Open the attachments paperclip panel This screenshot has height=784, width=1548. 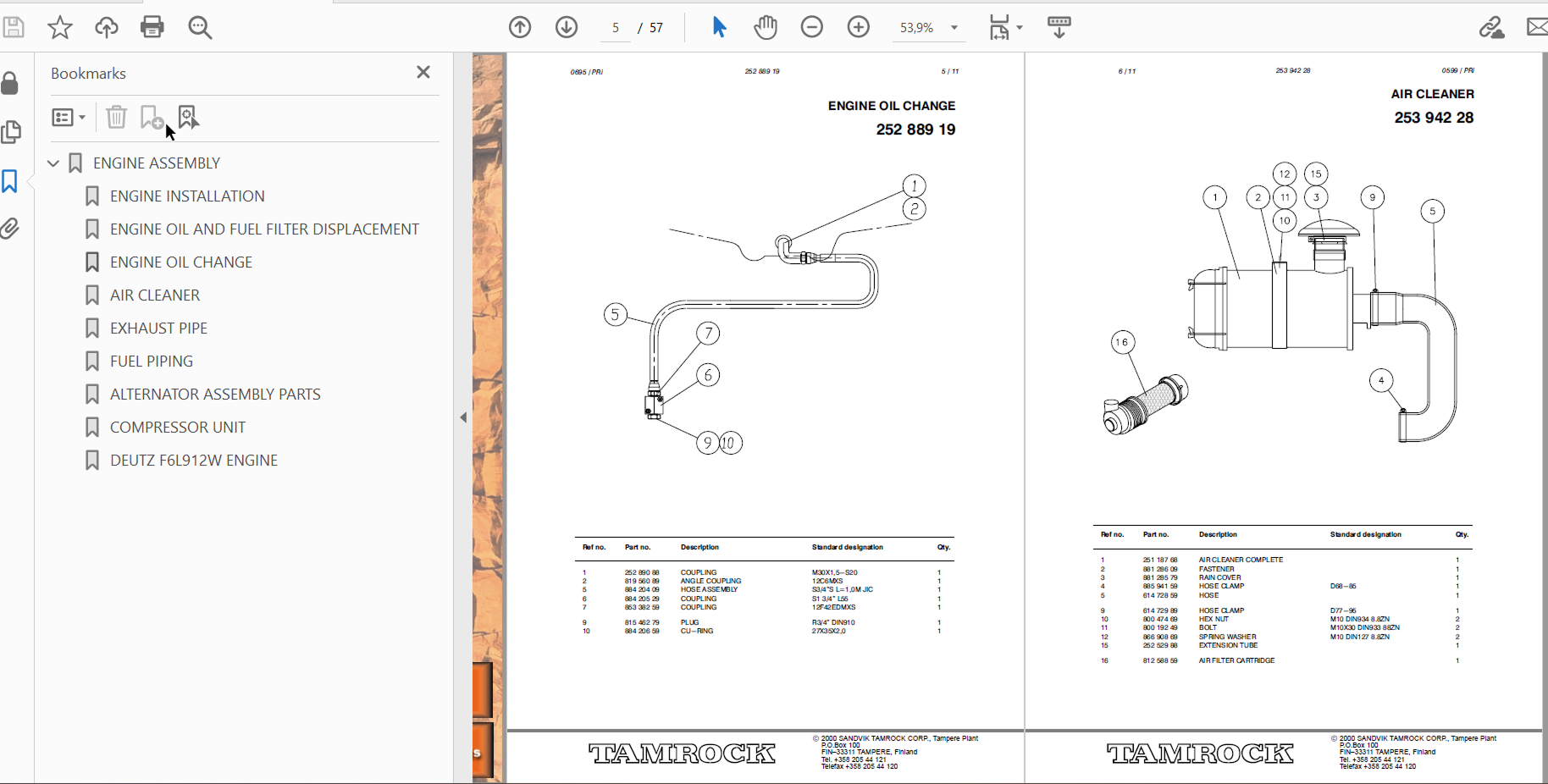pos(10,229)
